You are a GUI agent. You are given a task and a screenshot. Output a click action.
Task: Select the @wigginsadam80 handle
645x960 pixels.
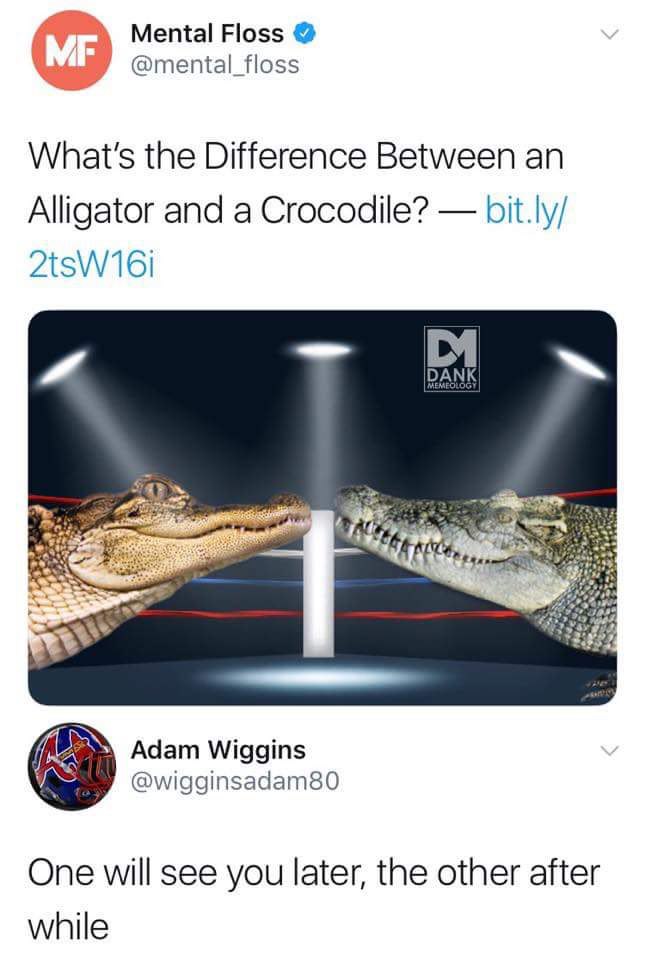tap(234, 781)
